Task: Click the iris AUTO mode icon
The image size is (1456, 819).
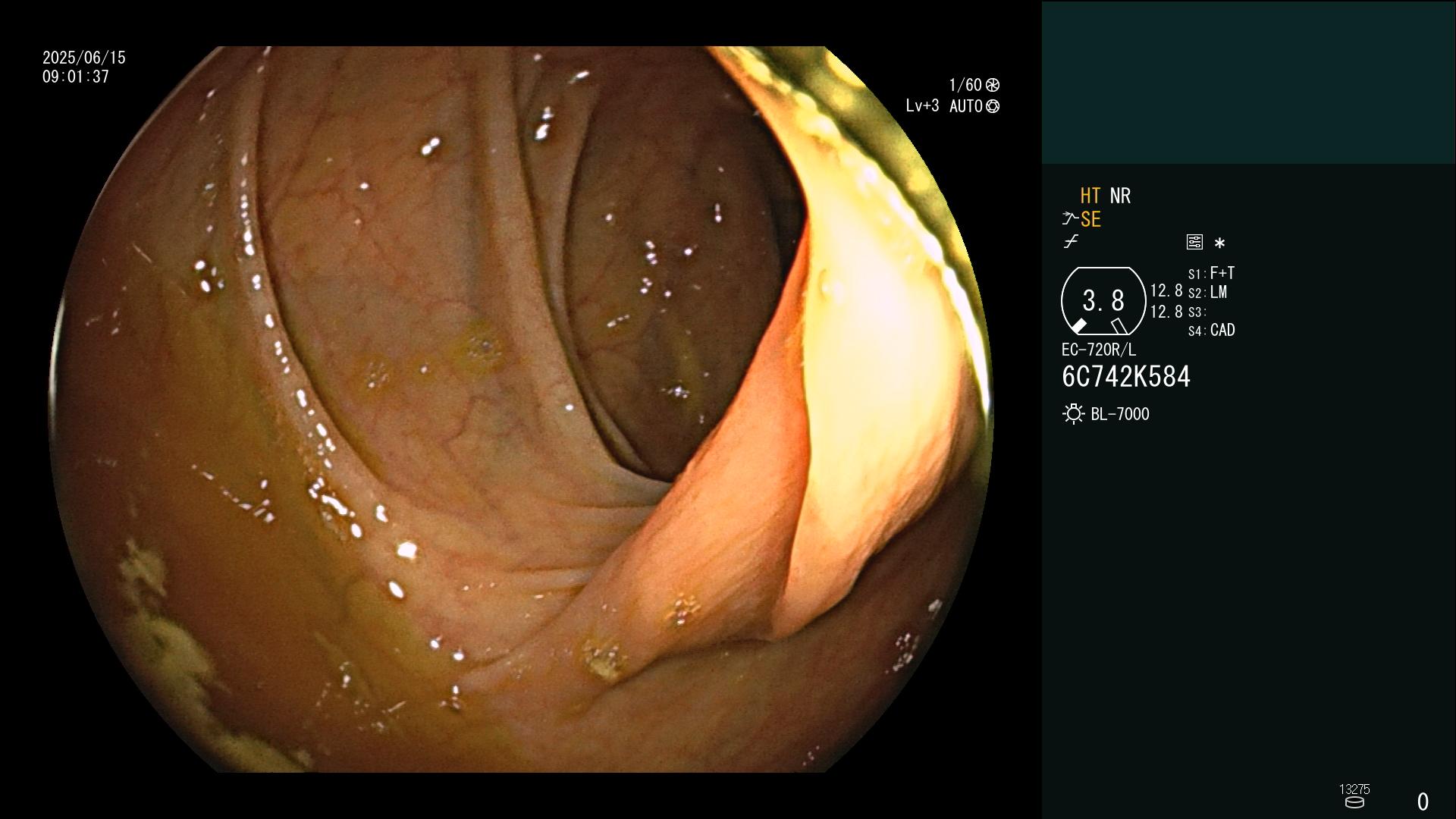Action: click(x=992, y=106)
